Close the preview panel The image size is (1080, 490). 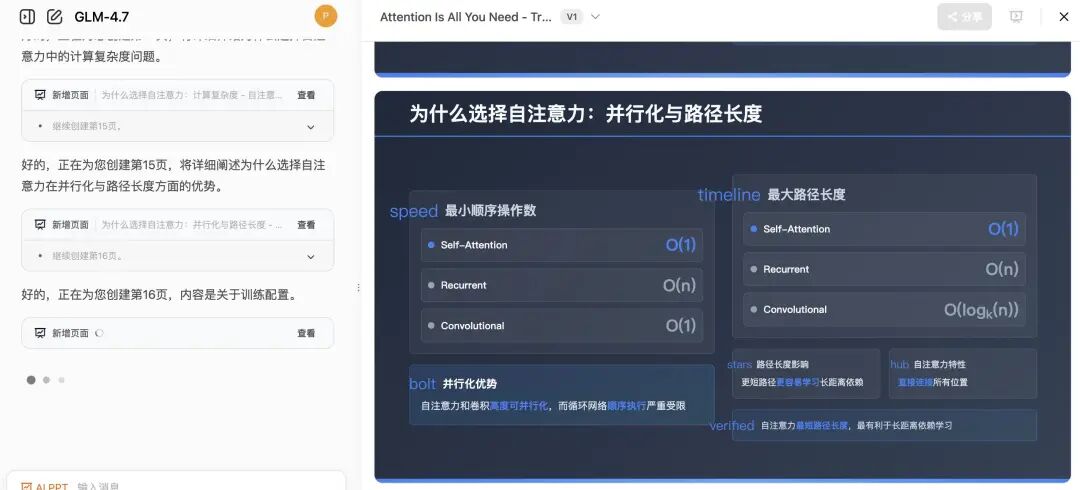tap(1063, 17)
